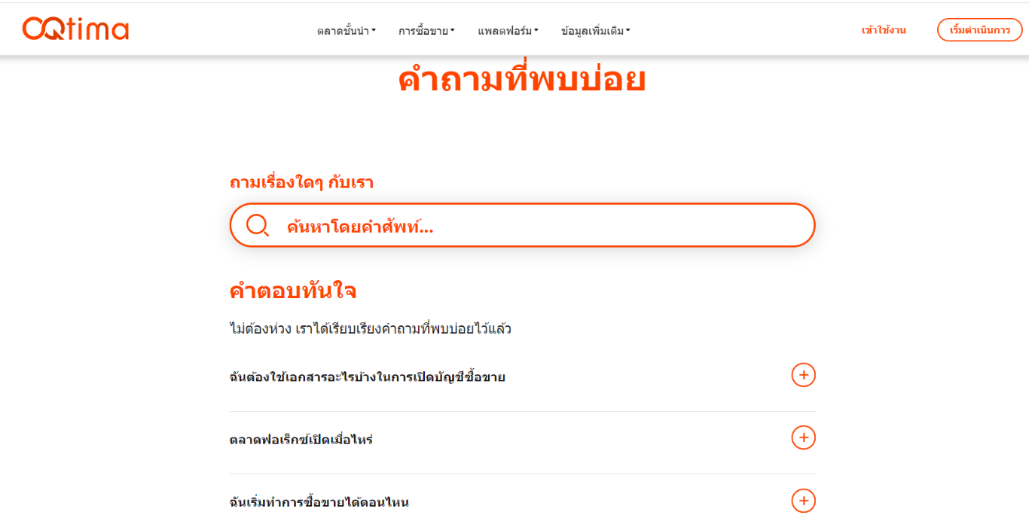The width and height of the screenshot is (1029, 518).
Task: Expand the ตลาดฟอเร็กซ์เปิดเมื่อไหร่ question text
Action: tap(301, 440)
